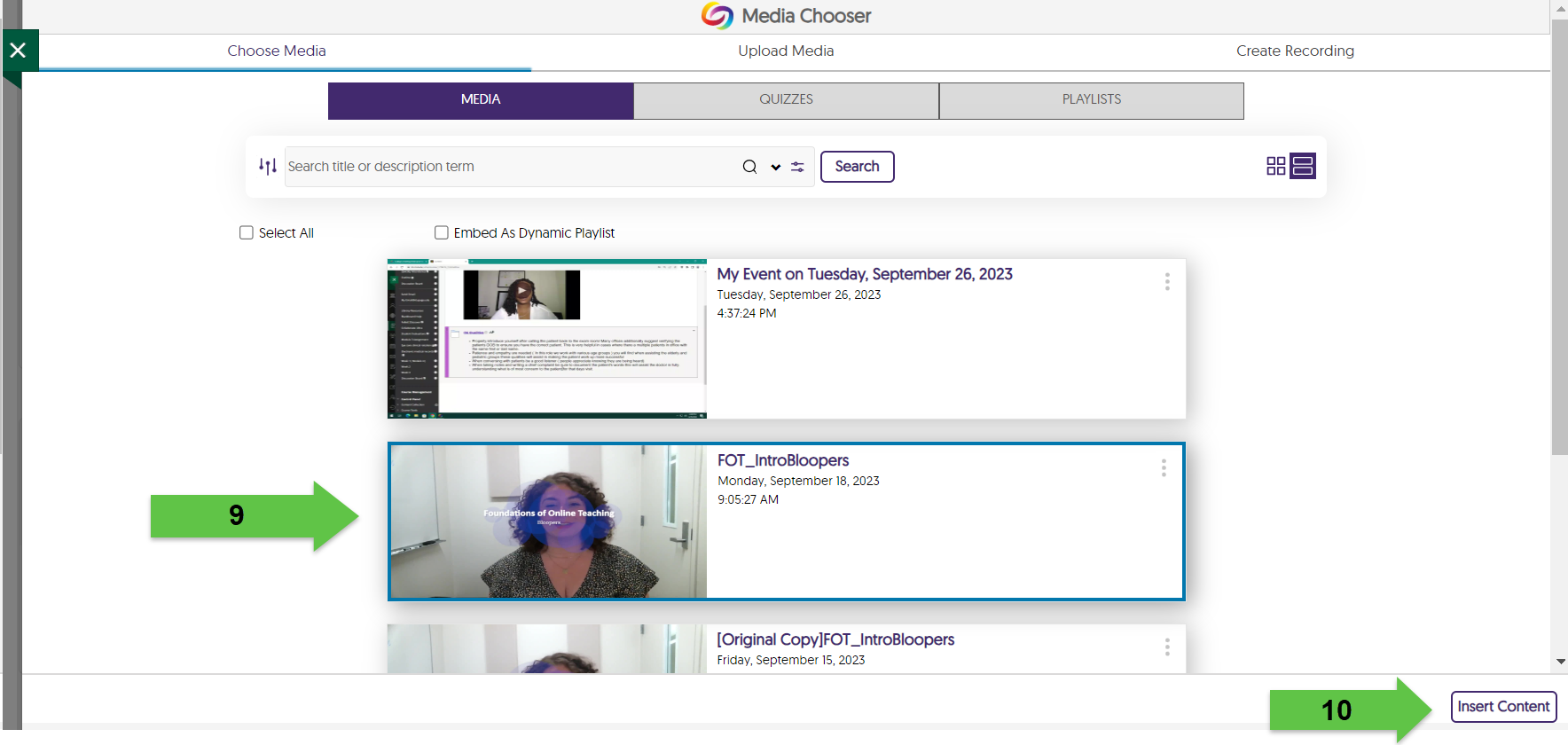
Task: Click the date text Friday, September 15, 2023
Action: click(x=791, y=660)
